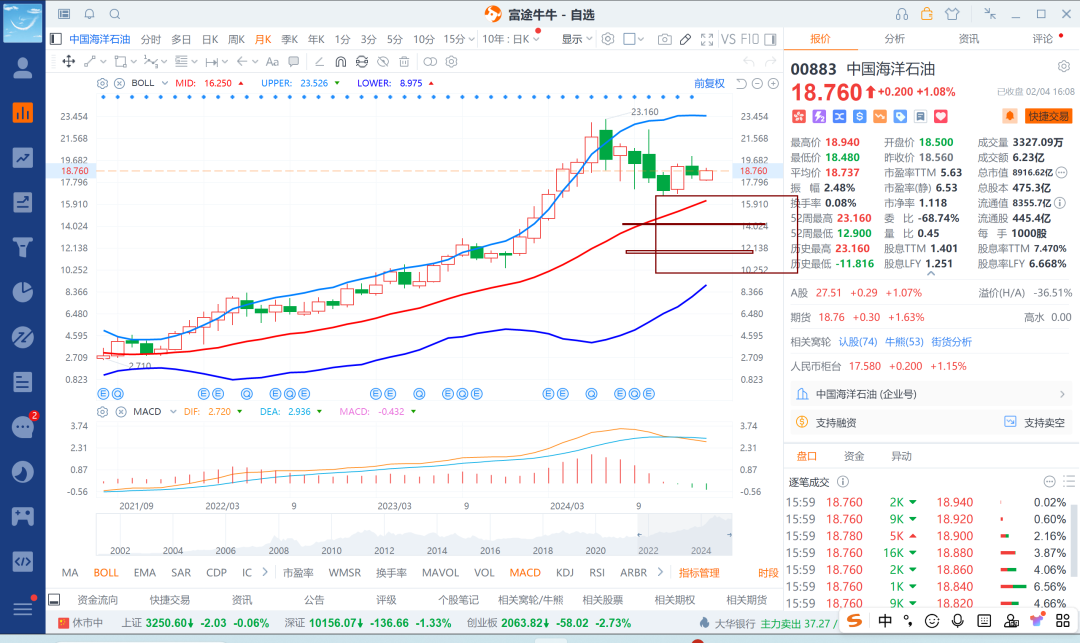Select the MA indicator button
This screenshot has height=643, width=1080.
70,573
